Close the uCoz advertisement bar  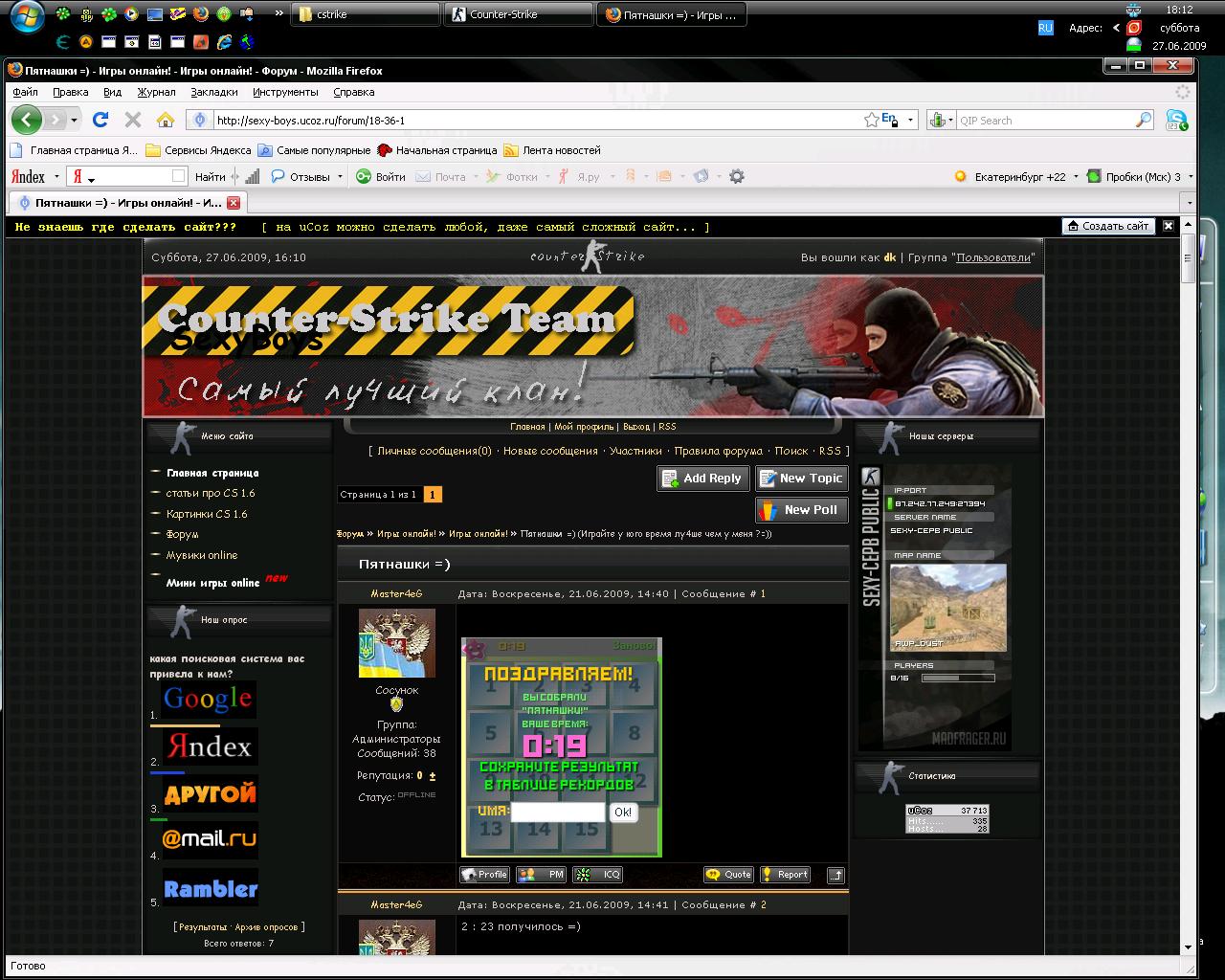[x=1168, y=226]
